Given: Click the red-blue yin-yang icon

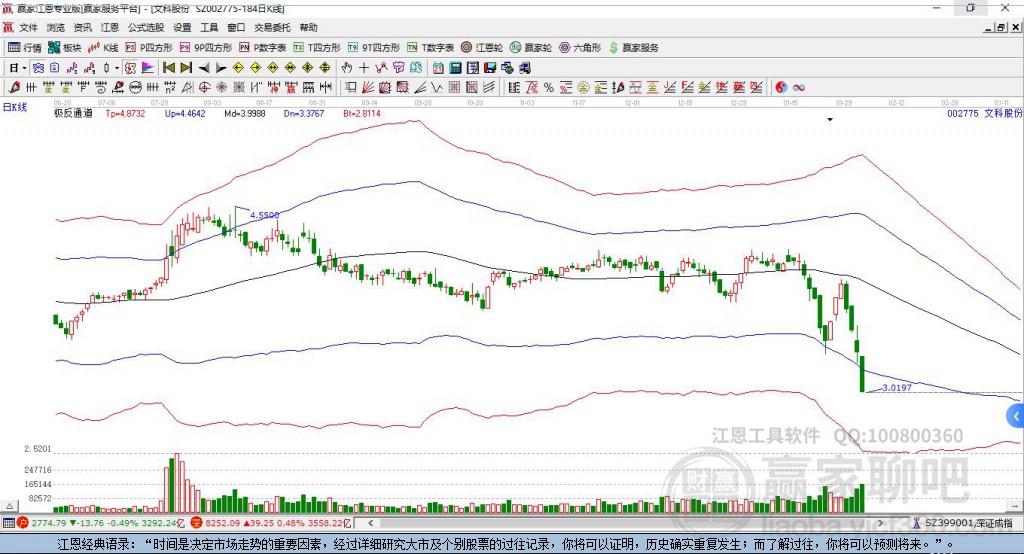Looking at the screenshot, I should 781,88.
